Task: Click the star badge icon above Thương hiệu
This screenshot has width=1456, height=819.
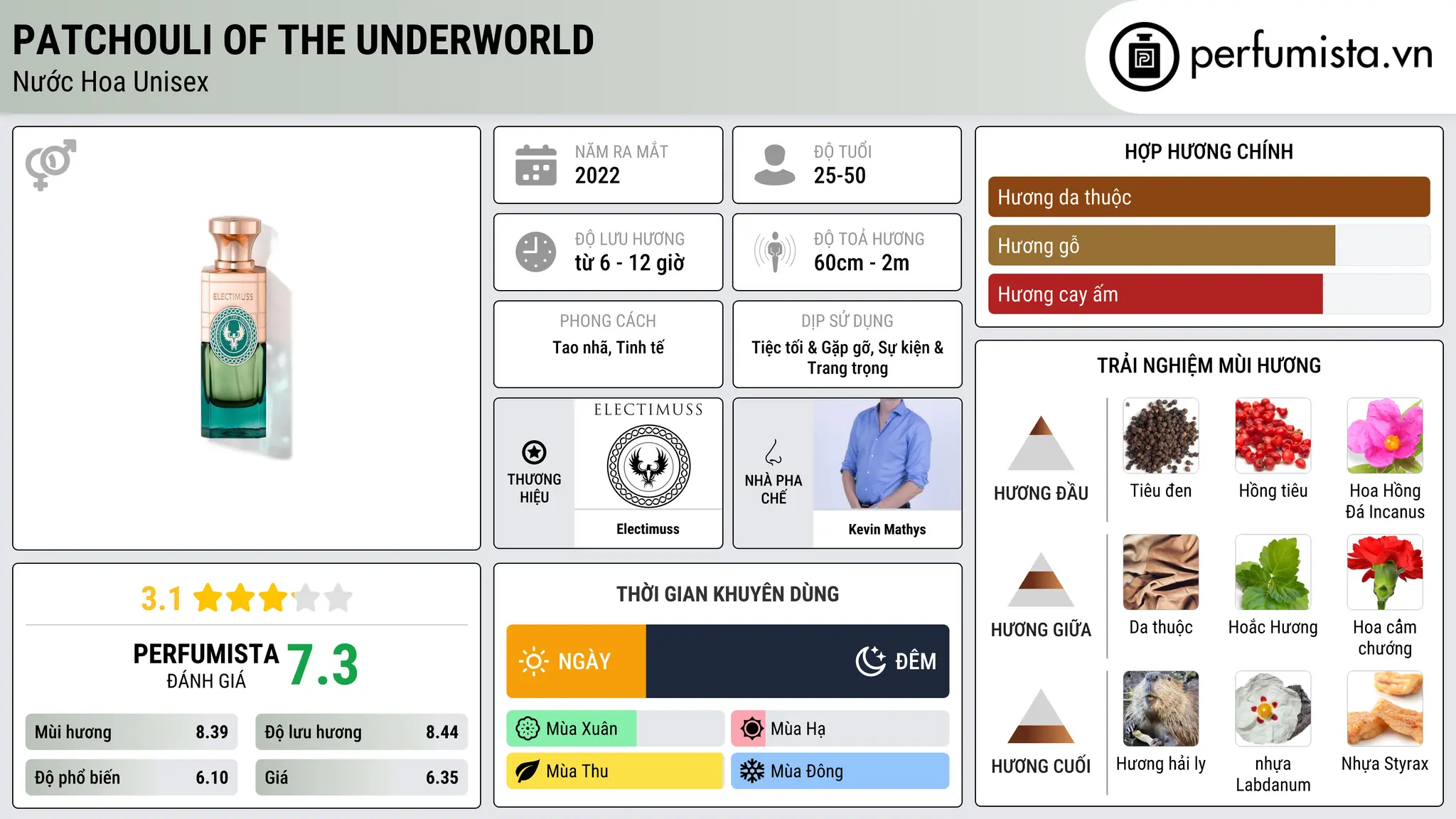Action: 534,452
